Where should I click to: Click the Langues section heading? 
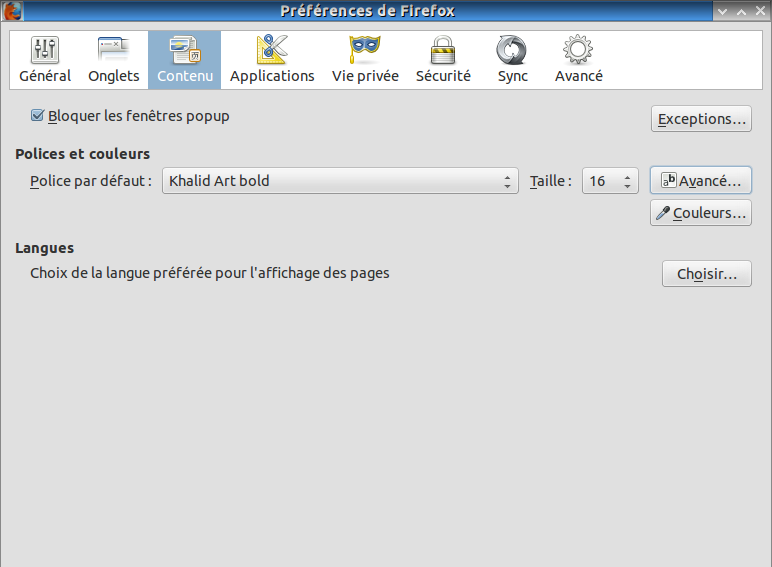[45, 248]
